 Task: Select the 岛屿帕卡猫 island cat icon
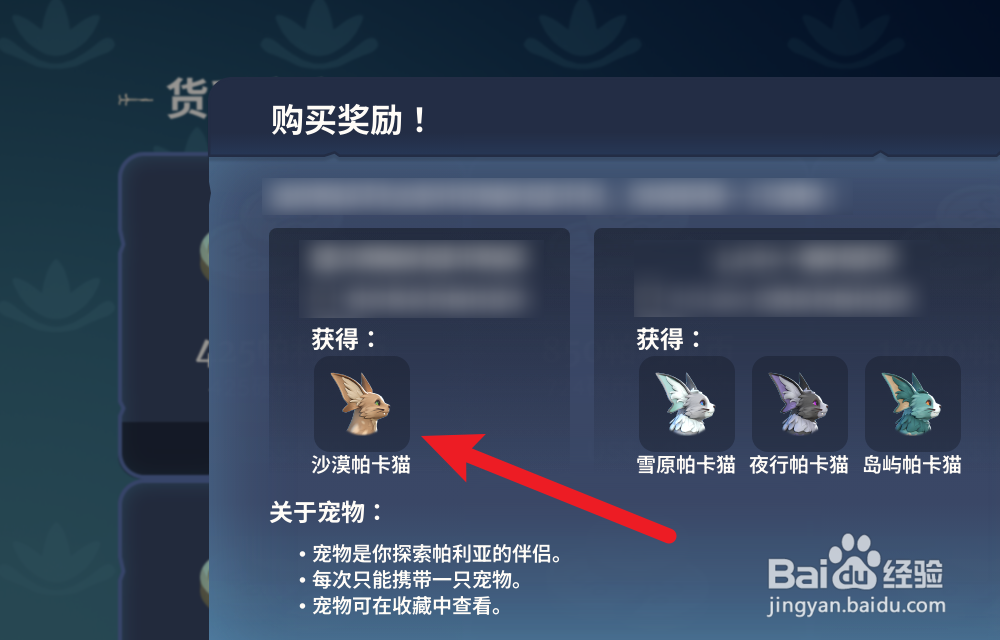click(913, 404)
